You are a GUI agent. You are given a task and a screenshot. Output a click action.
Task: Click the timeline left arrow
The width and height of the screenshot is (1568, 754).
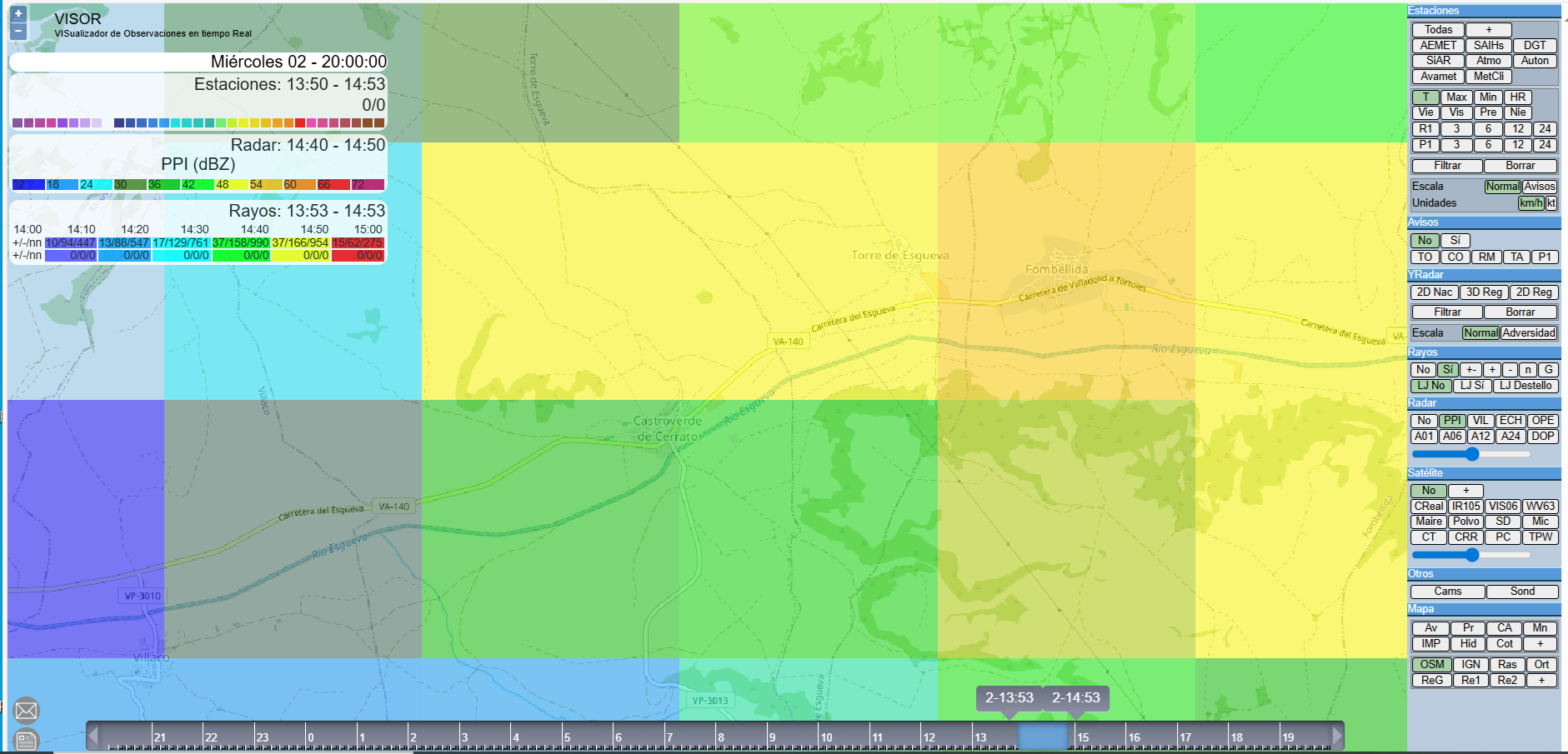93,736
